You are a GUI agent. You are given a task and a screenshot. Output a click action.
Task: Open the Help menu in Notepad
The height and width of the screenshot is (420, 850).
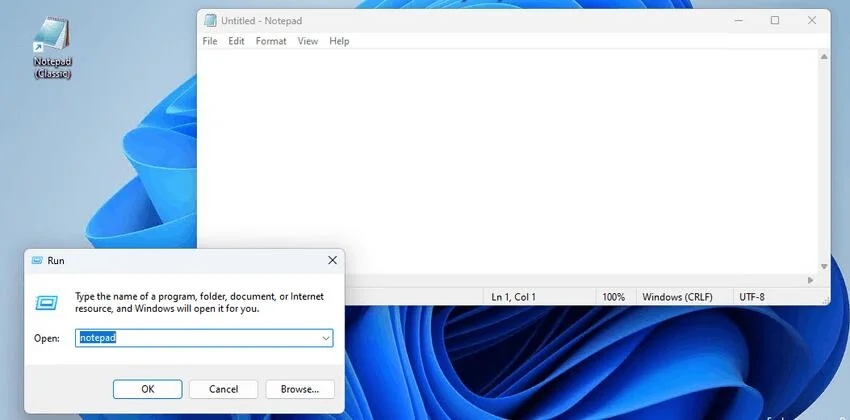pos(339,41)
